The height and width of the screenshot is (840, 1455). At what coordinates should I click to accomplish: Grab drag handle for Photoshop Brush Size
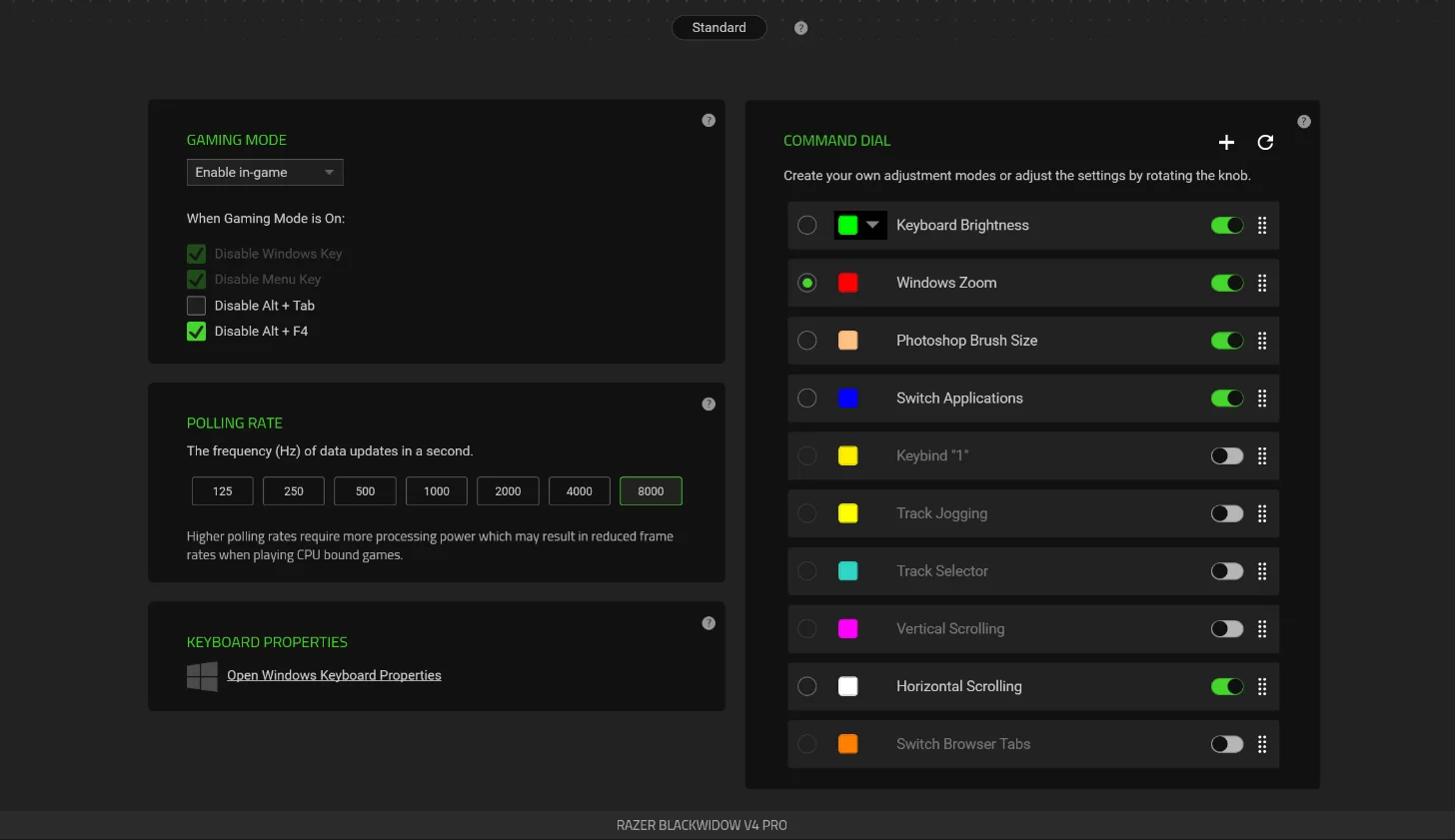click(x=1262, y=341)
